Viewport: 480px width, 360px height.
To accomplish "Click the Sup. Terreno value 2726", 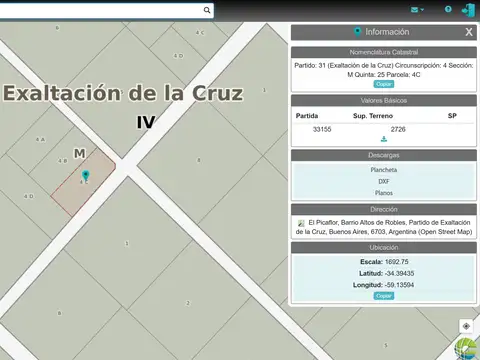I will pyautogui.click(x=398, y=129).
